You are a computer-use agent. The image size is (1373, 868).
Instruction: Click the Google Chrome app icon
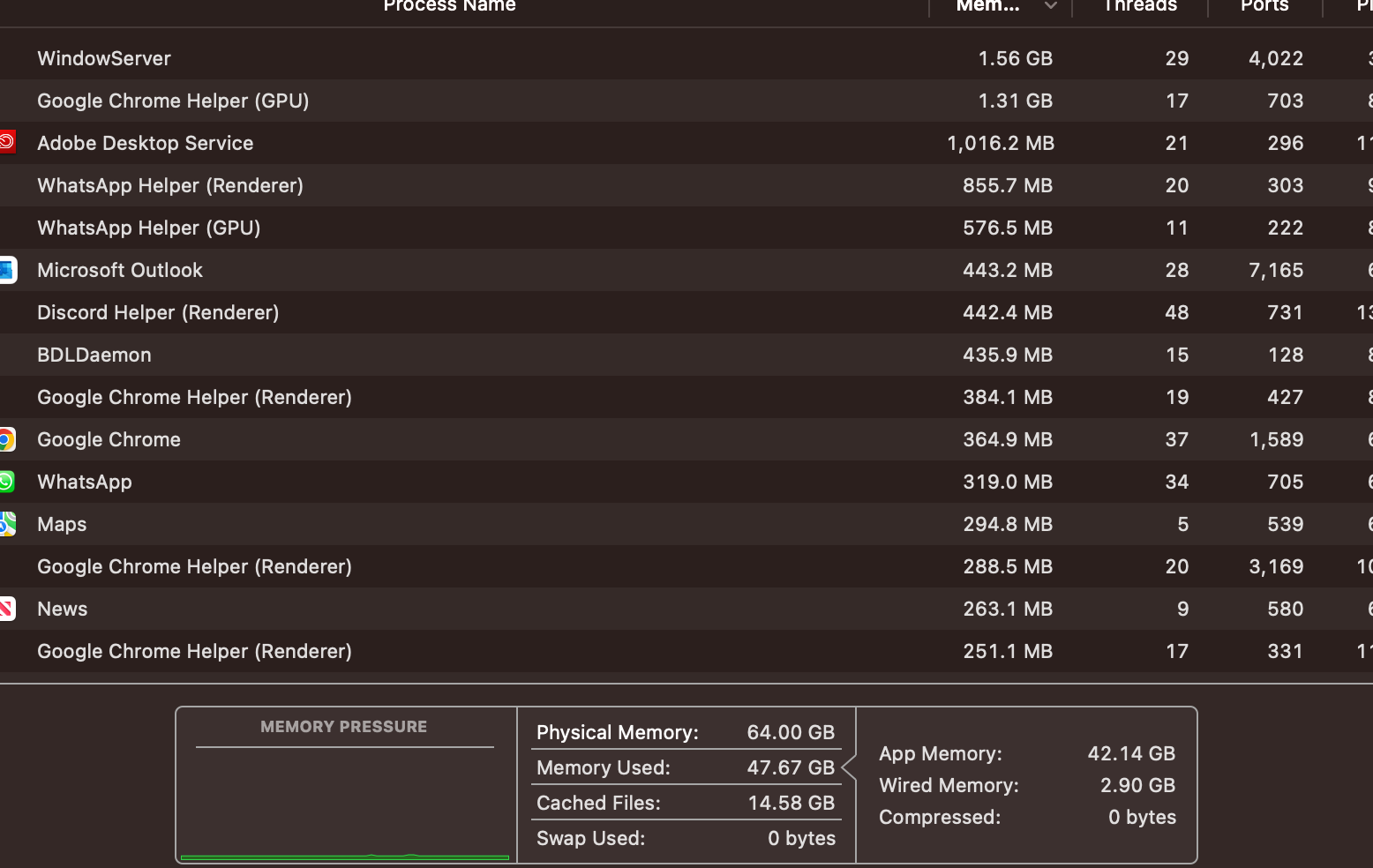[7, 439]
